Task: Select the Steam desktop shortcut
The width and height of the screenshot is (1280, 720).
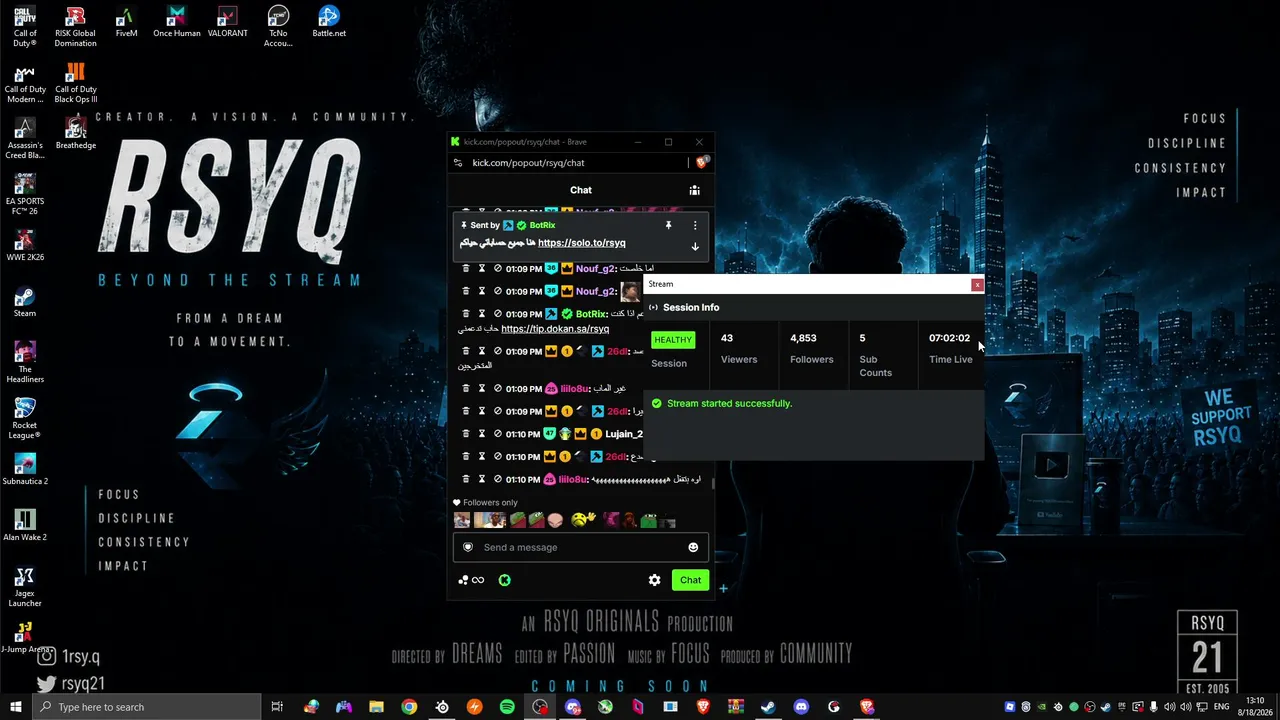Action: click(25, 302)
